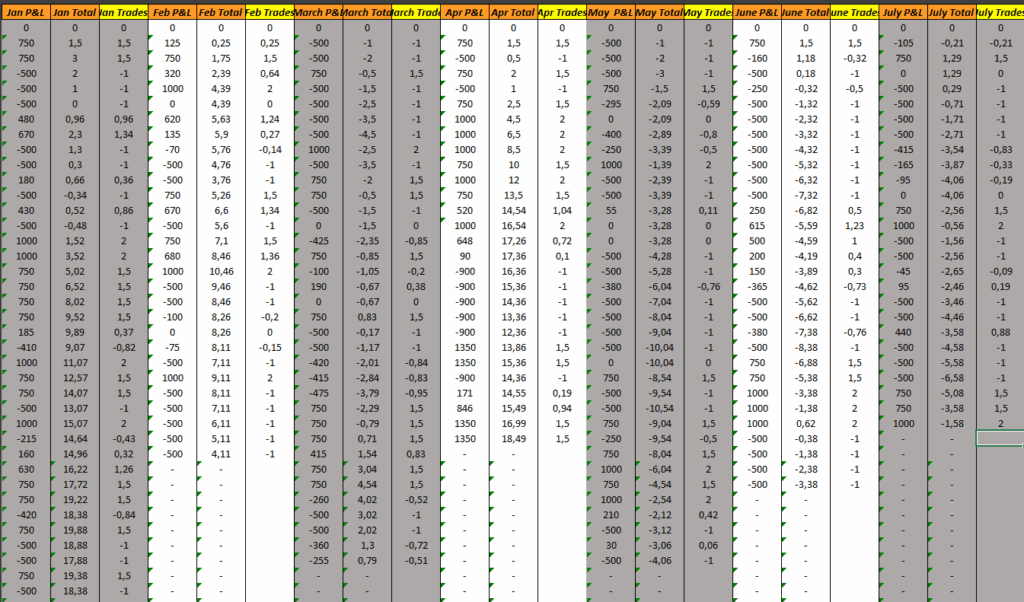1024x602 pixels.
Task: Select March Total cell 4,54
Action: click(367, 484)
